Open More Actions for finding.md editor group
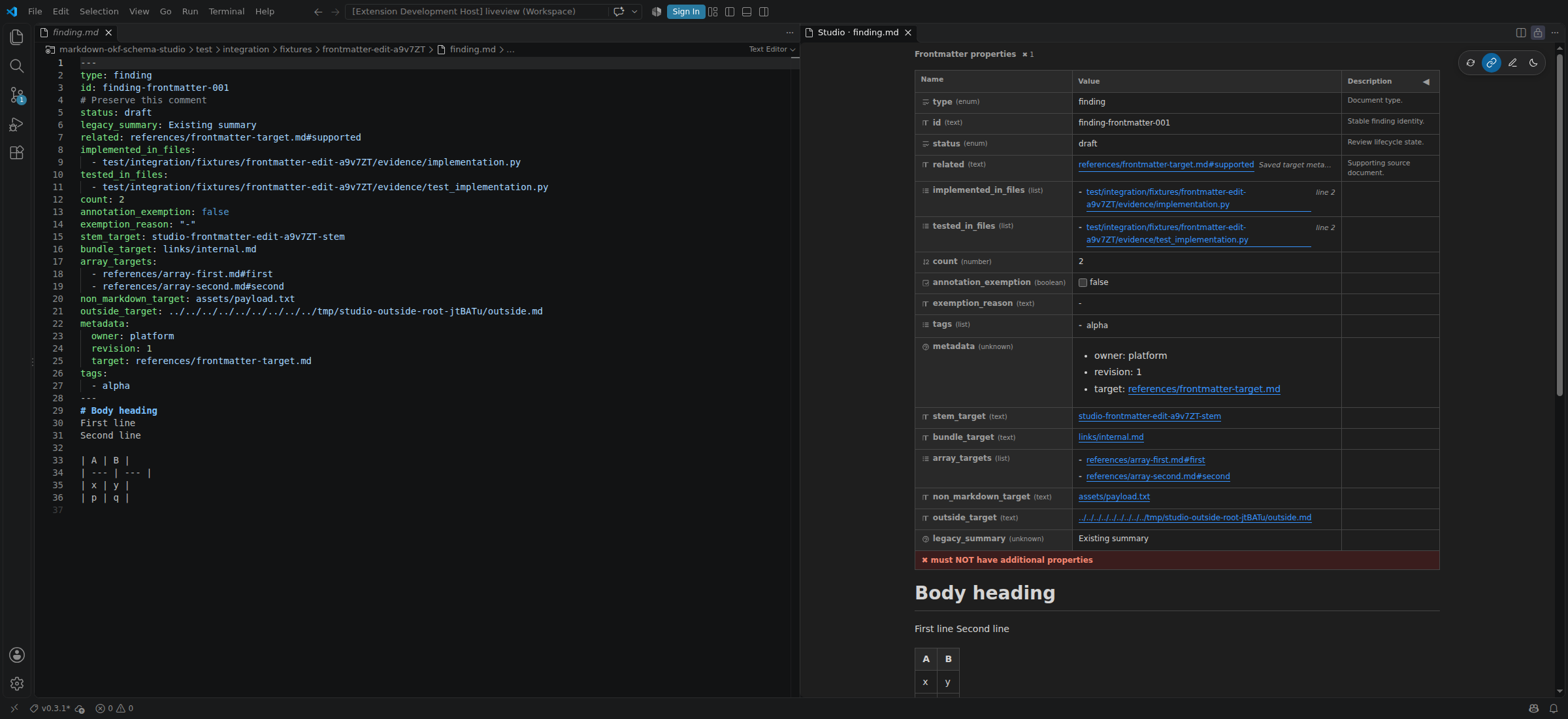This screenshot has height=719, width=1568. point(790,33)
